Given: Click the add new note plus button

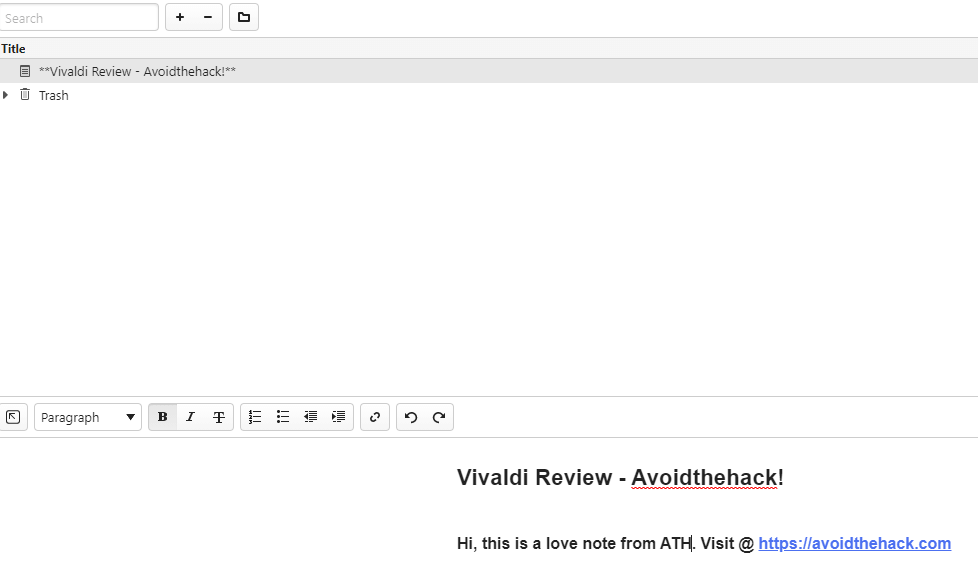Looking at the screenshot, I should [180, 17].
